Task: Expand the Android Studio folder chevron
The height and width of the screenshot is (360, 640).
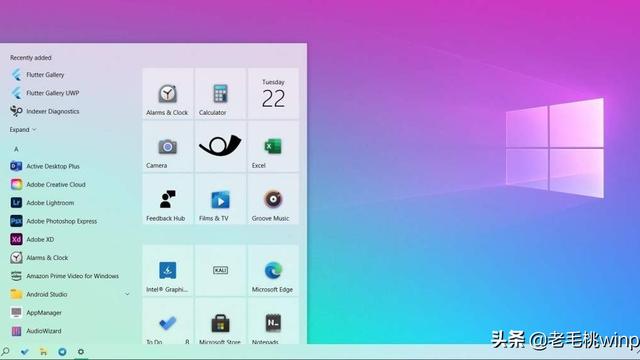Action: pyautogui.click(x=127, y=294)
